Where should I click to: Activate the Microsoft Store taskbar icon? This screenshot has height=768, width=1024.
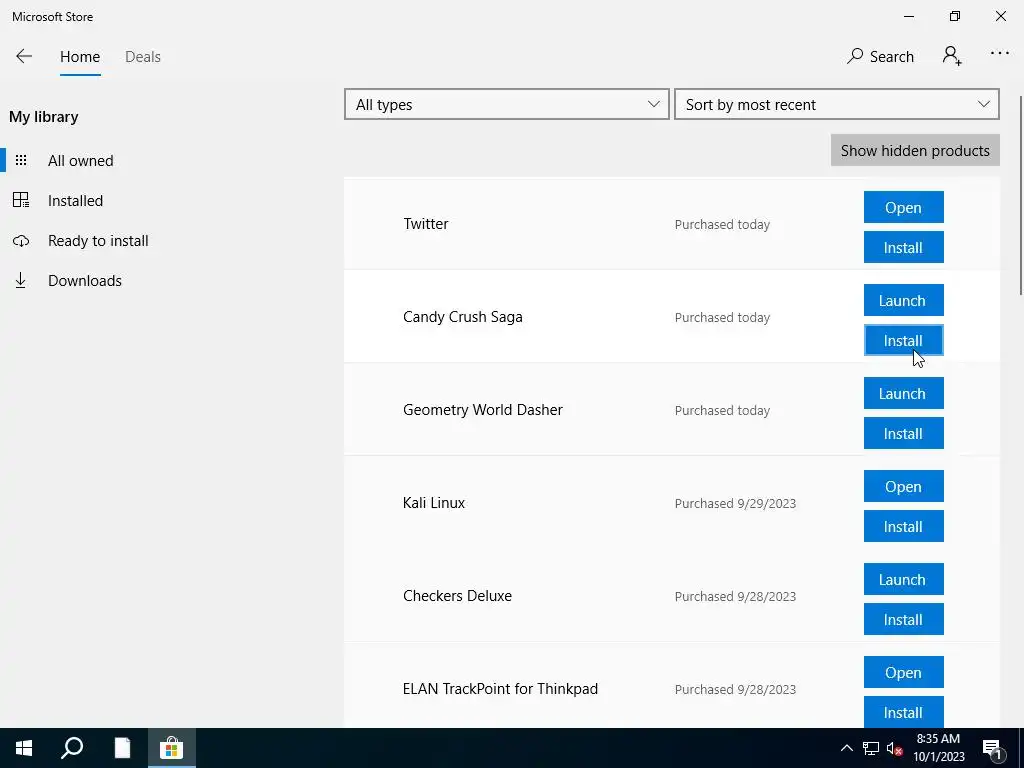tap(171, 748)
